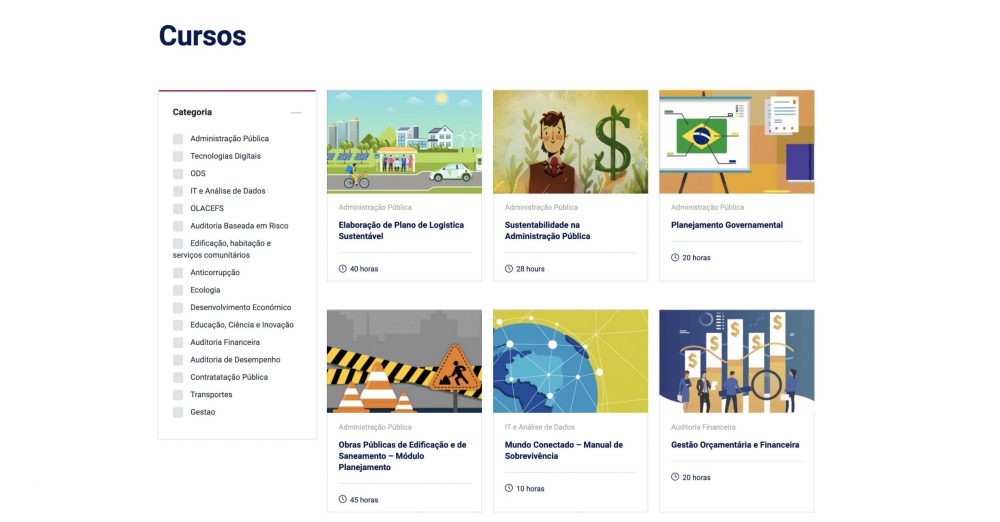Click clock icon on Planejamento Governamental card

point(675,258)
